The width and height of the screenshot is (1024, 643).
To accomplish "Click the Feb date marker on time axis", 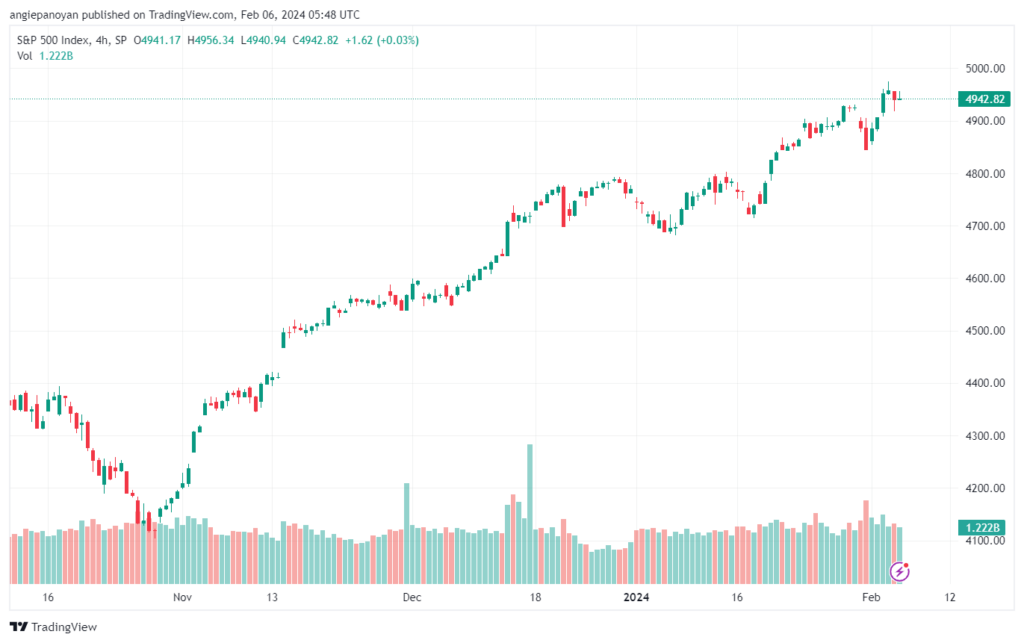I will [871, 597].
